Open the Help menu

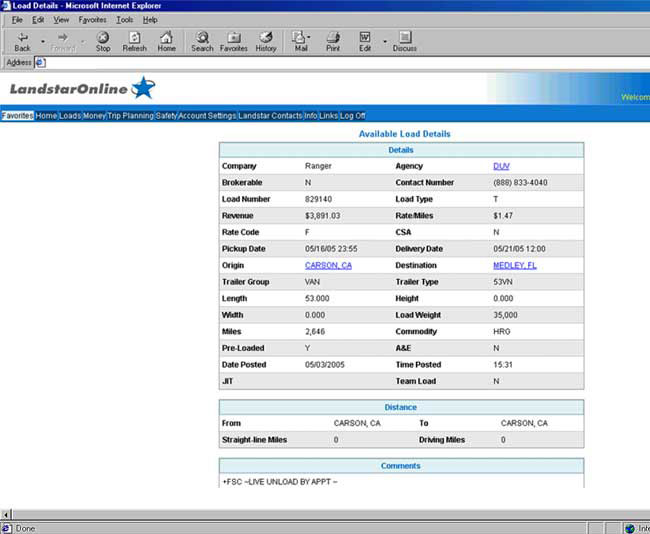150,19
